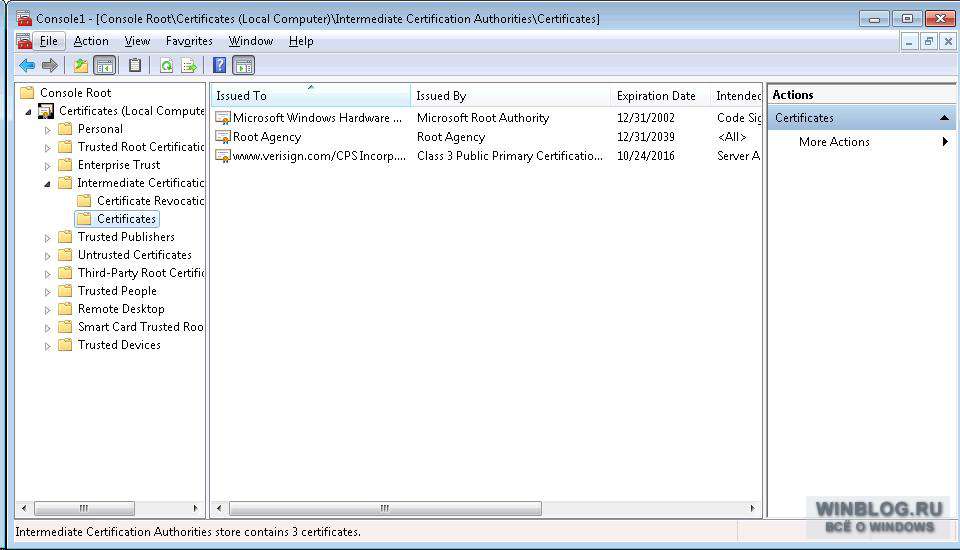The image size is (960, 550).
Task: Restore down the inner MMC child window
Action: click(x=929, y=42)
